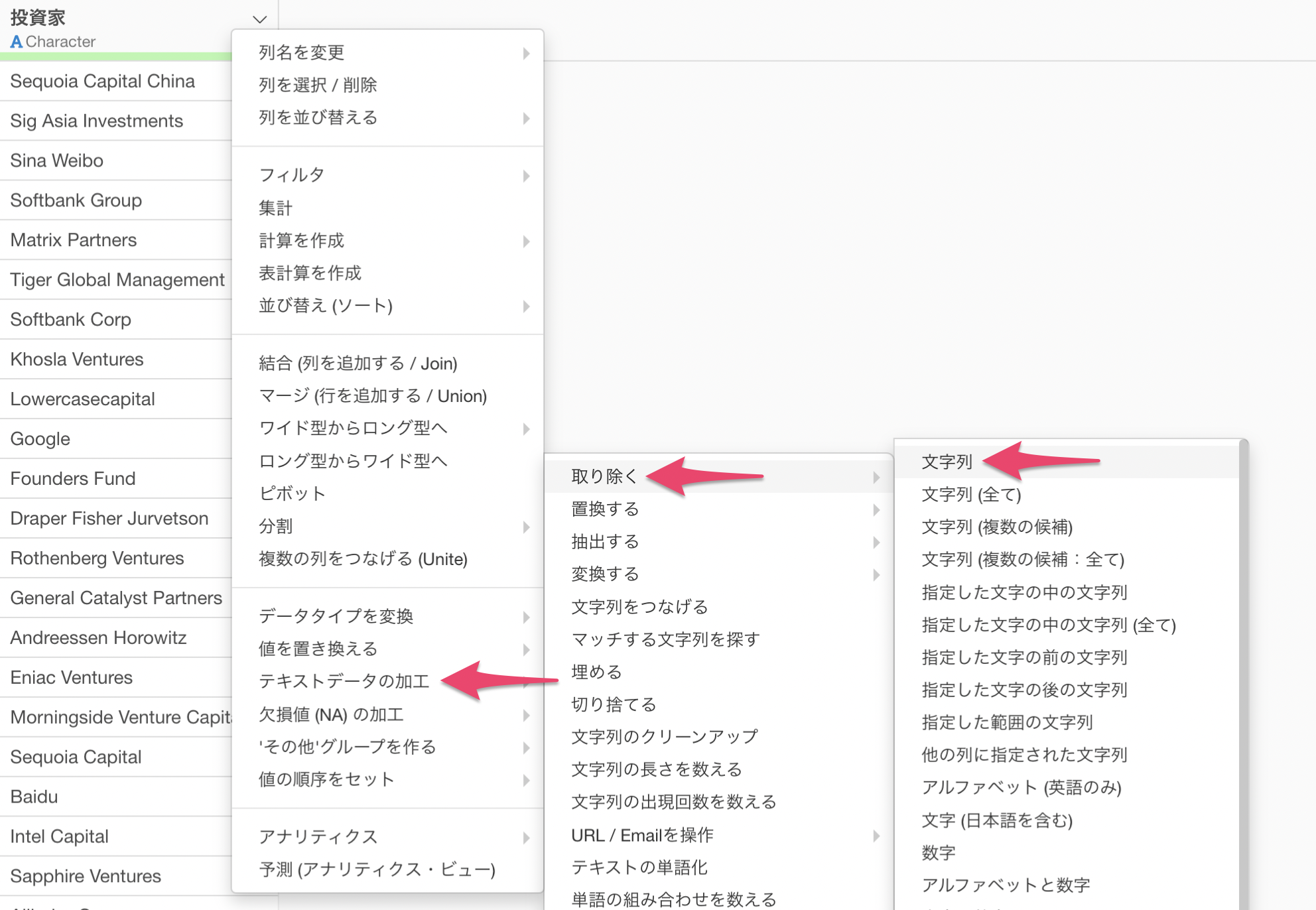
Task: Choose 文字列 (複数の候補：全て) option
Action: coord(1023,559)
